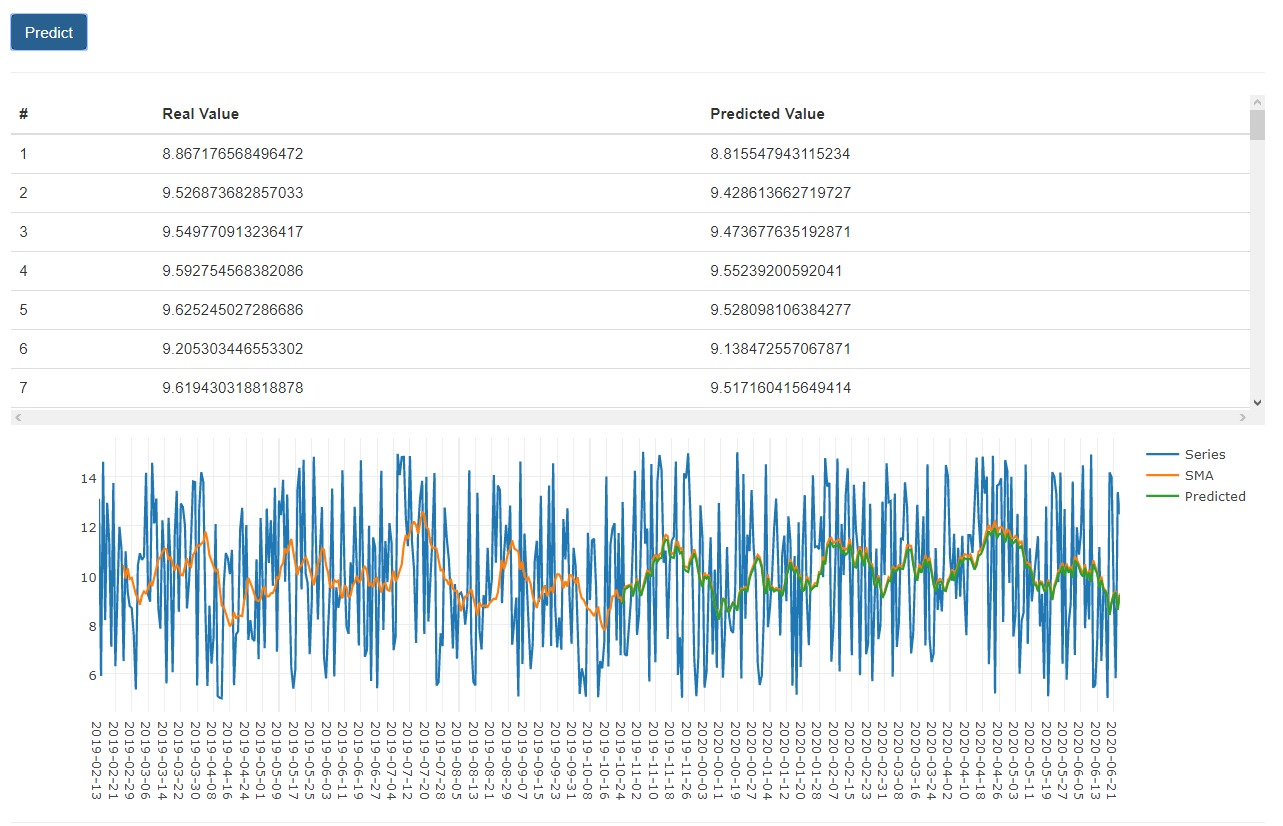The image size is (1283, 826).
Task: Click the Real Value column header
Action: tap(201, 114)
